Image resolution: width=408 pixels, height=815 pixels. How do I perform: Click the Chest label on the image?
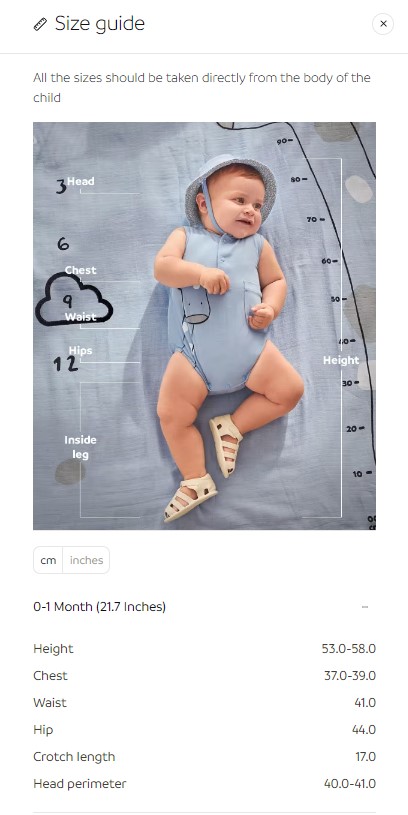coord(81,270)
